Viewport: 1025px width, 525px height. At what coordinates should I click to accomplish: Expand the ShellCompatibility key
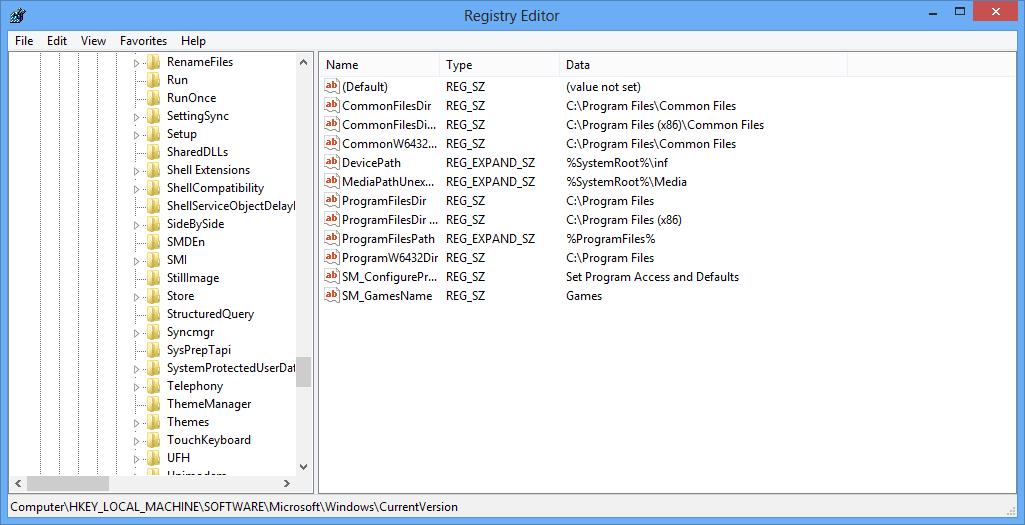pos(137,189)
